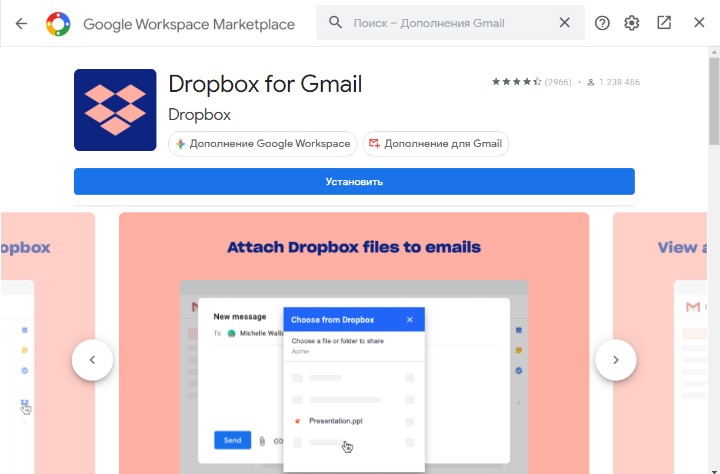
Task: Click the user count 1 238 486
Action: [x=613, y=82]
